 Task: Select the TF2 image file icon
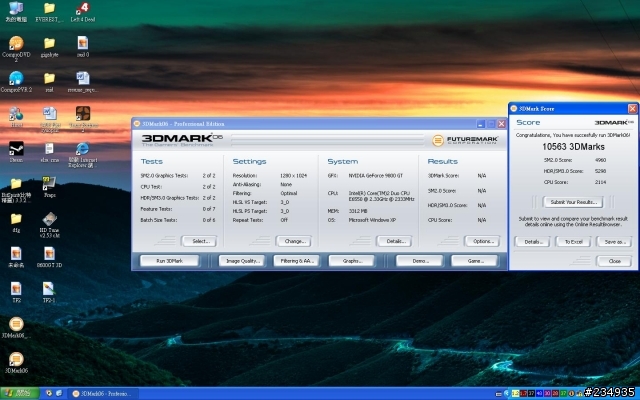[x=16, y=292]
